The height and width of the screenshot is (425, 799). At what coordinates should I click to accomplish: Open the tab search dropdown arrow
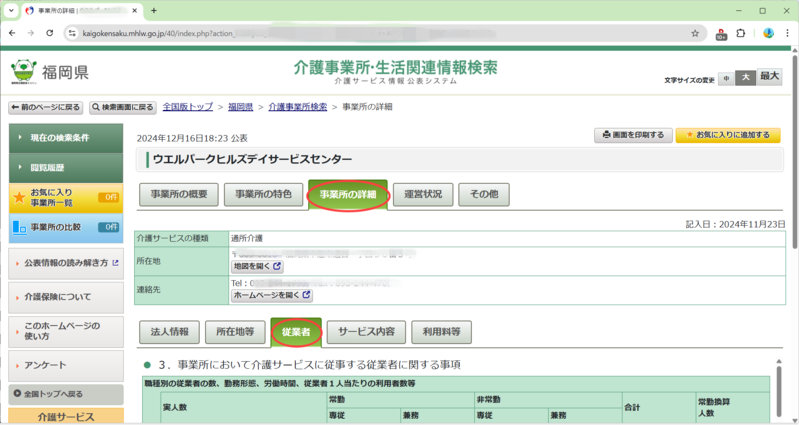pos(10,10)
